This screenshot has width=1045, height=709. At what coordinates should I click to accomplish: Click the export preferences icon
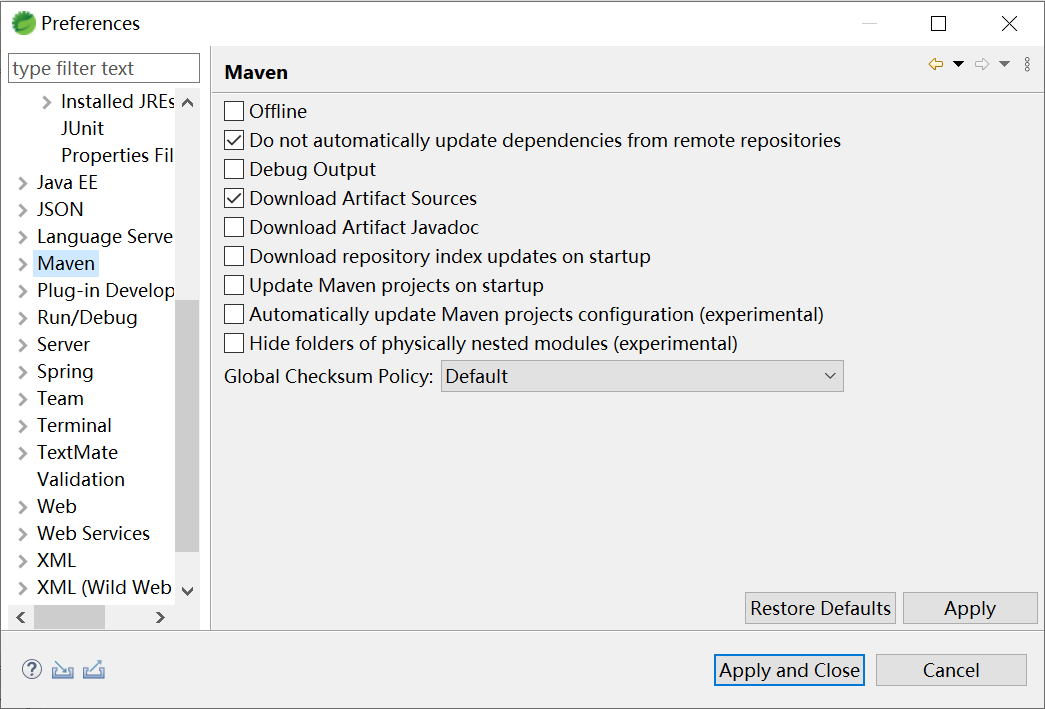click(94, 670)
